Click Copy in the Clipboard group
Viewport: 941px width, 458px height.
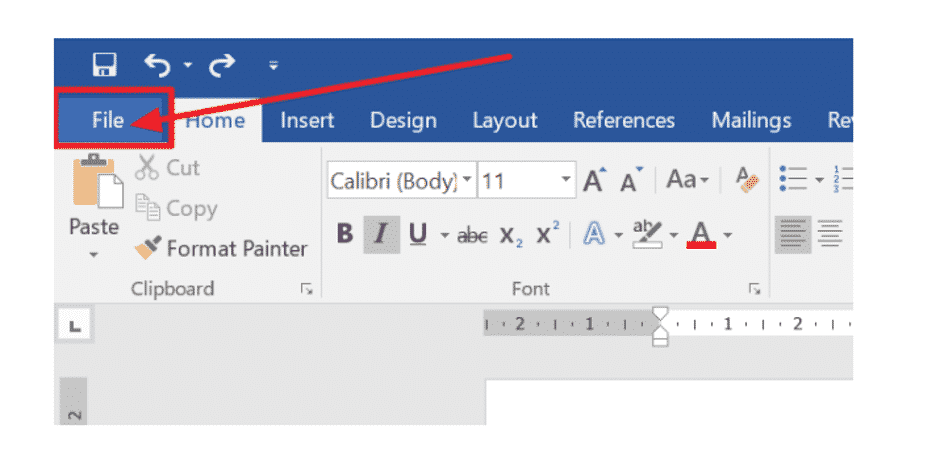(x=176, y=208)
